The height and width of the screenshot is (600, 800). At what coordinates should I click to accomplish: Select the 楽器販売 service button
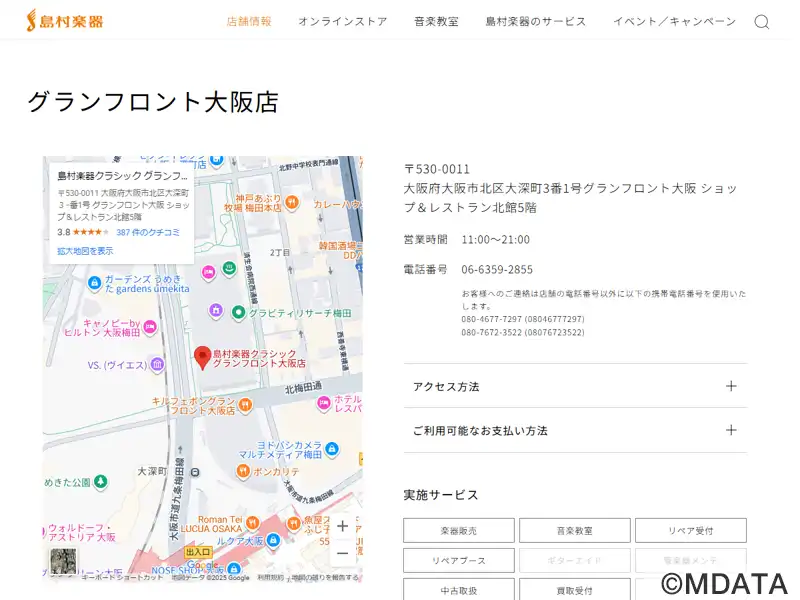point(459,531)
